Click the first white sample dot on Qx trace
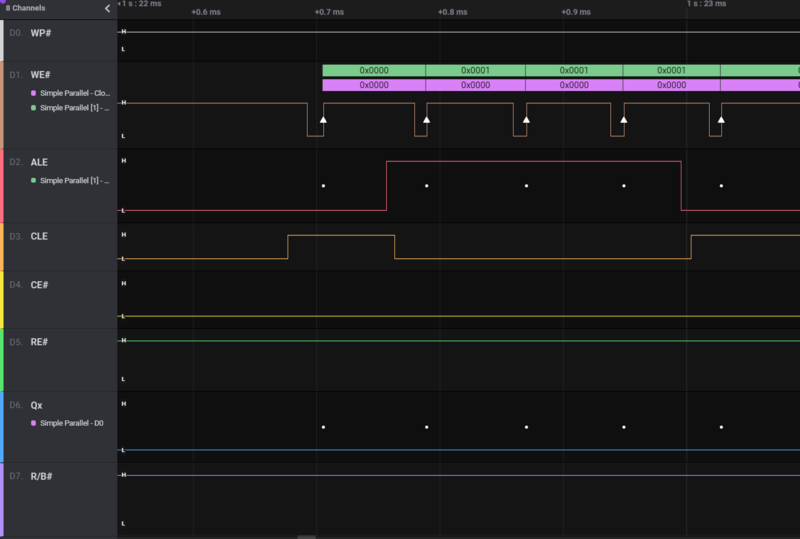Screen dimensions: 800x539 (323, 427)
